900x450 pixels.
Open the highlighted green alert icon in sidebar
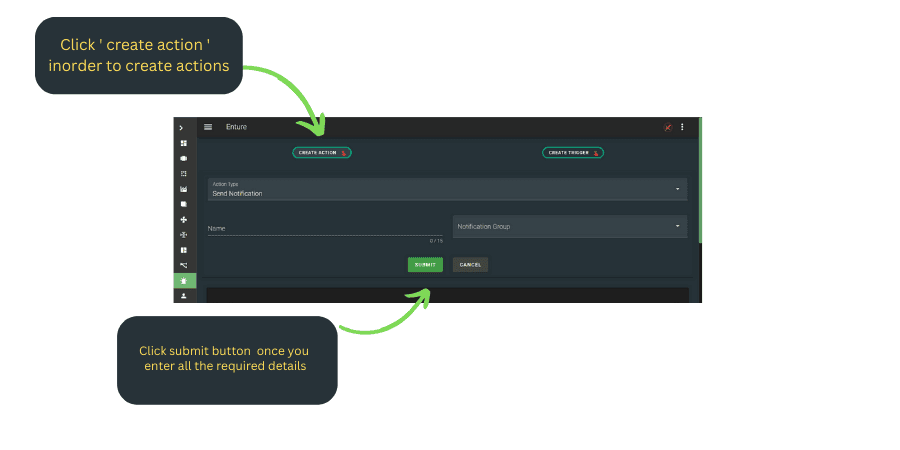click(183, 281)
